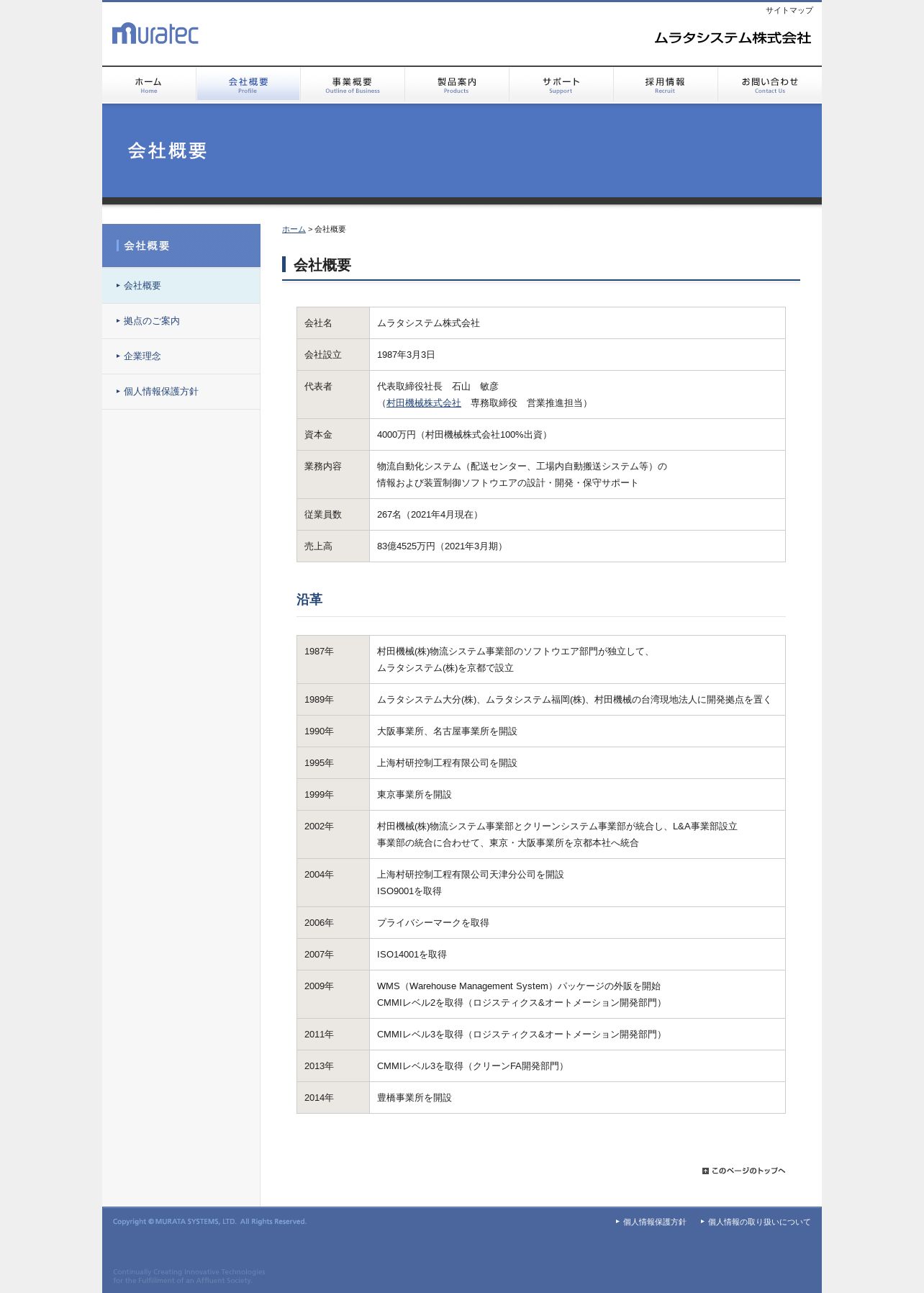Click the ISO14001を取得 history entry
924x1293 pixels.
click(412, 955)
